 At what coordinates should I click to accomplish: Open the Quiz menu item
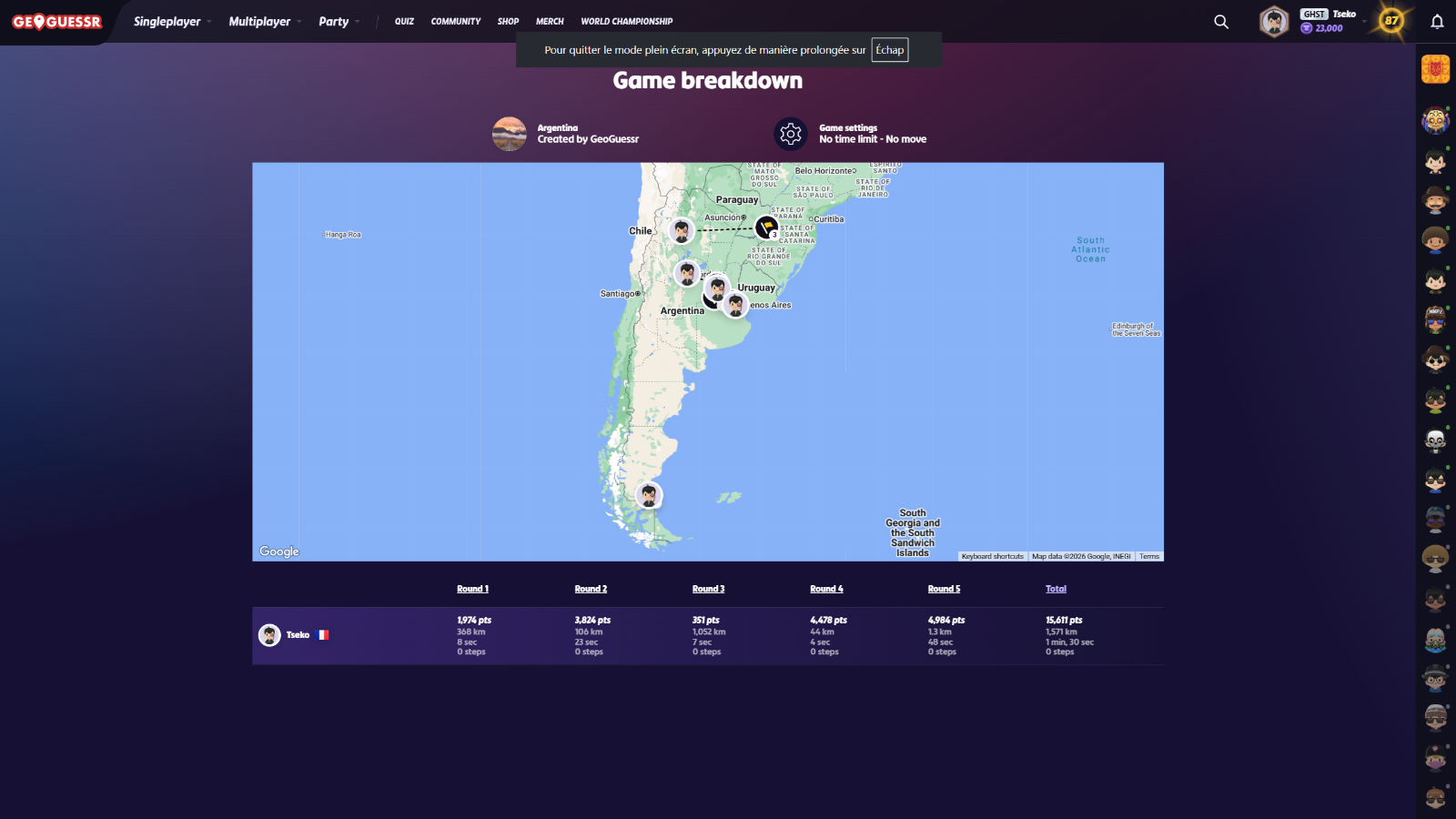pos(404,22)
